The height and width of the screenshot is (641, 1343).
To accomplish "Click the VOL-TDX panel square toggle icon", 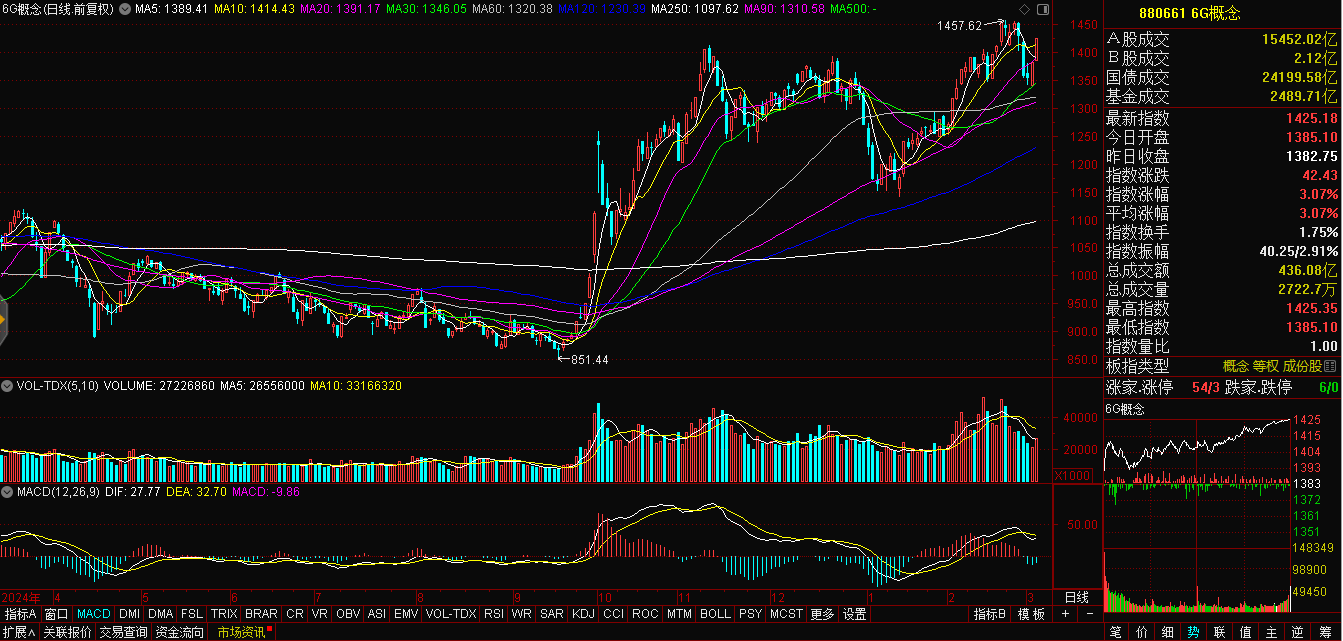I will [x=7, y=384].
